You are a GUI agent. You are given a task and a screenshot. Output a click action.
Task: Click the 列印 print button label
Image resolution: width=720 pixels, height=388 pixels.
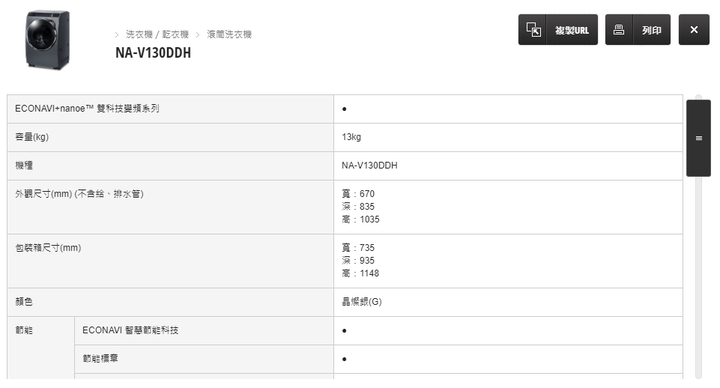click(x=652, y=30)
